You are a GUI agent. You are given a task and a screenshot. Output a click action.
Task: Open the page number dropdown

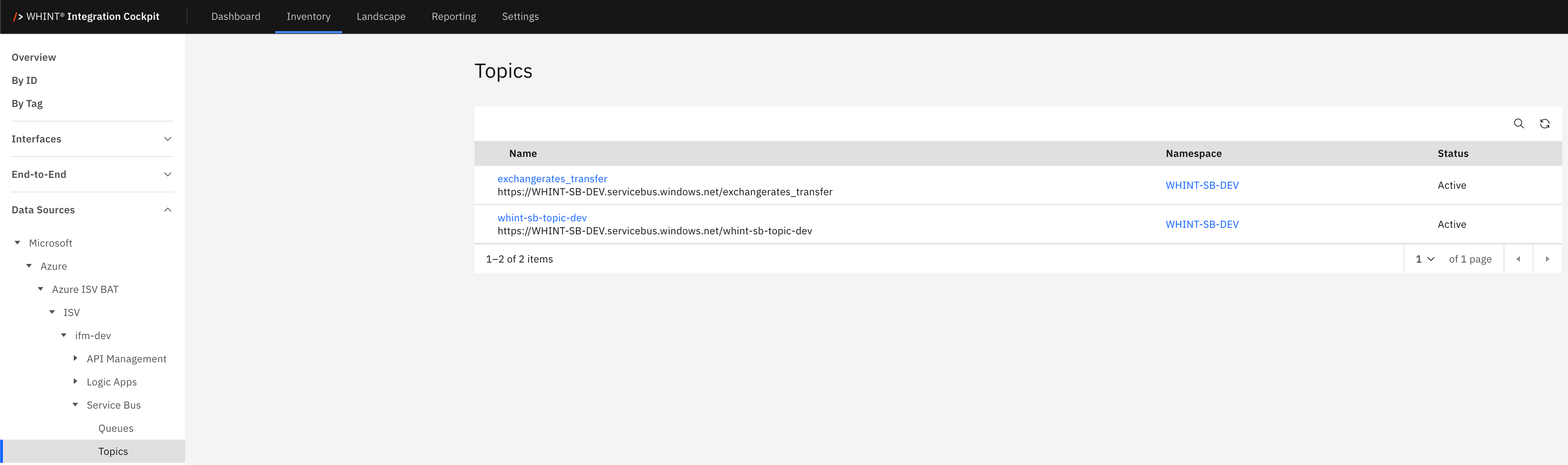click(x=1424, y=259)
